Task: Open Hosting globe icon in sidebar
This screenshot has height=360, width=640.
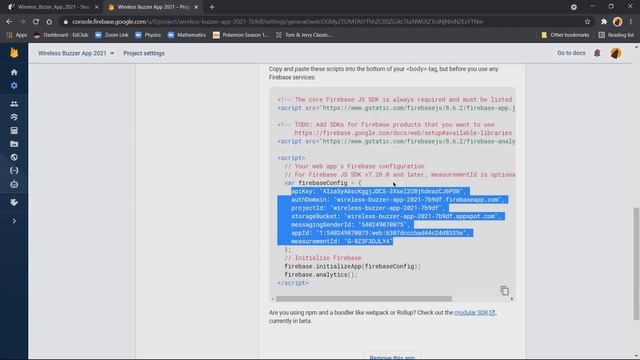Action: pyautogui.click(x=14, y=157)
